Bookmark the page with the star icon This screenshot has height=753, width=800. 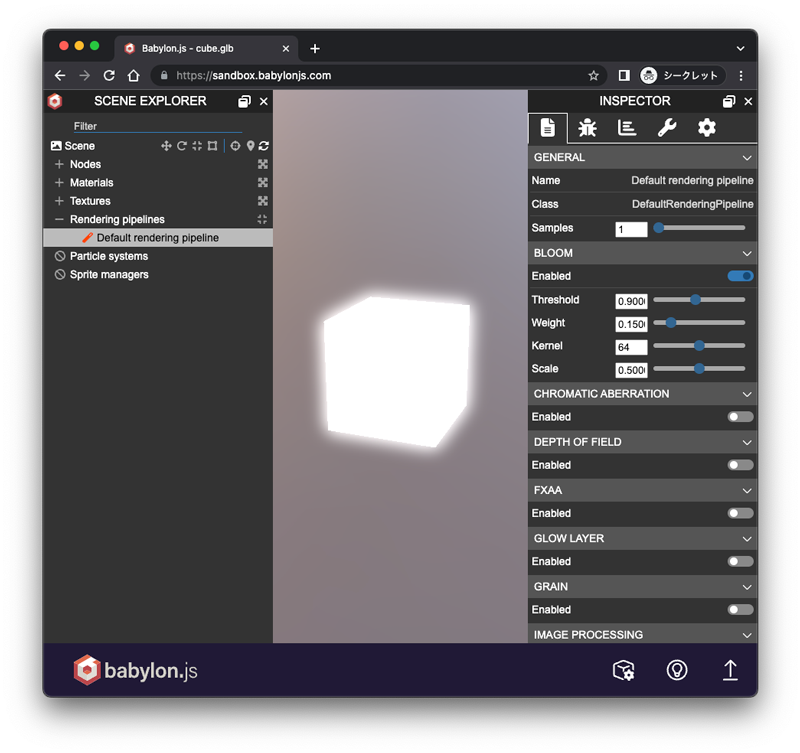click(x=593, y=76)
